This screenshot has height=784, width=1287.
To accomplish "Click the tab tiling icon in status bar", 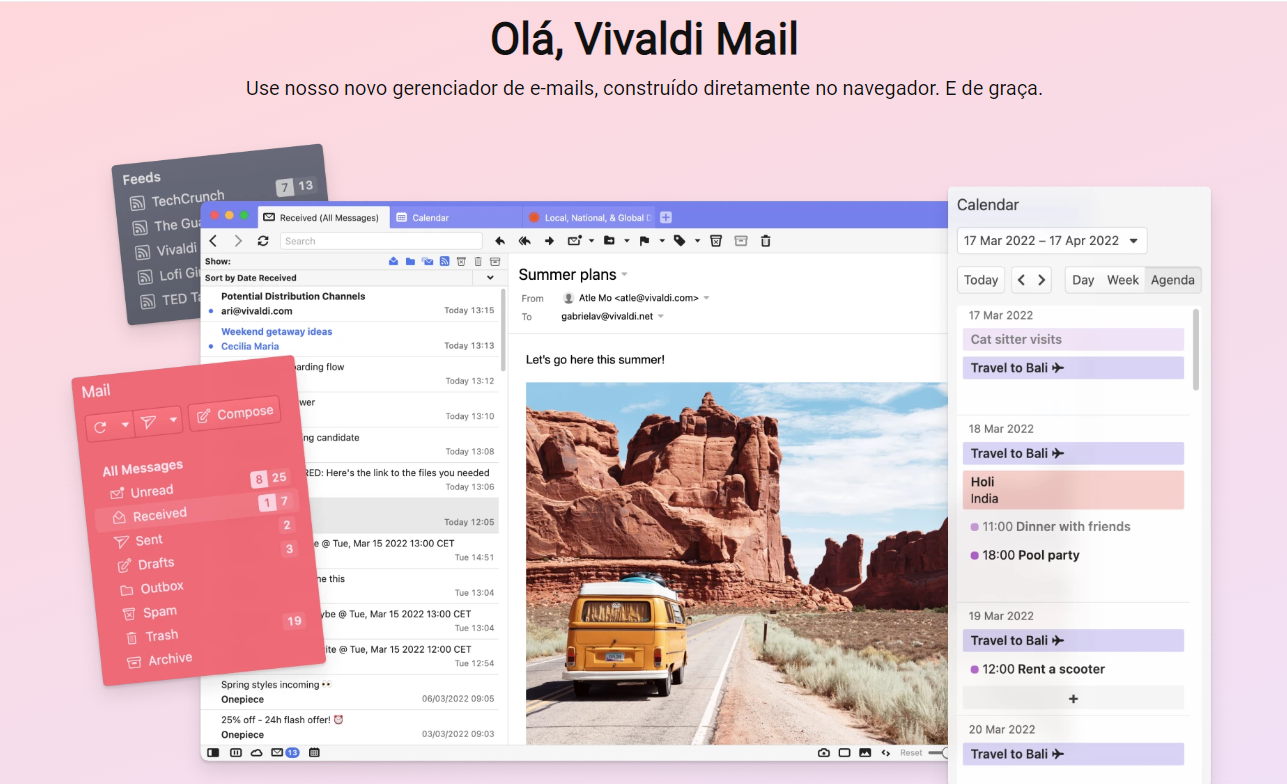I will tap(236, 752).
